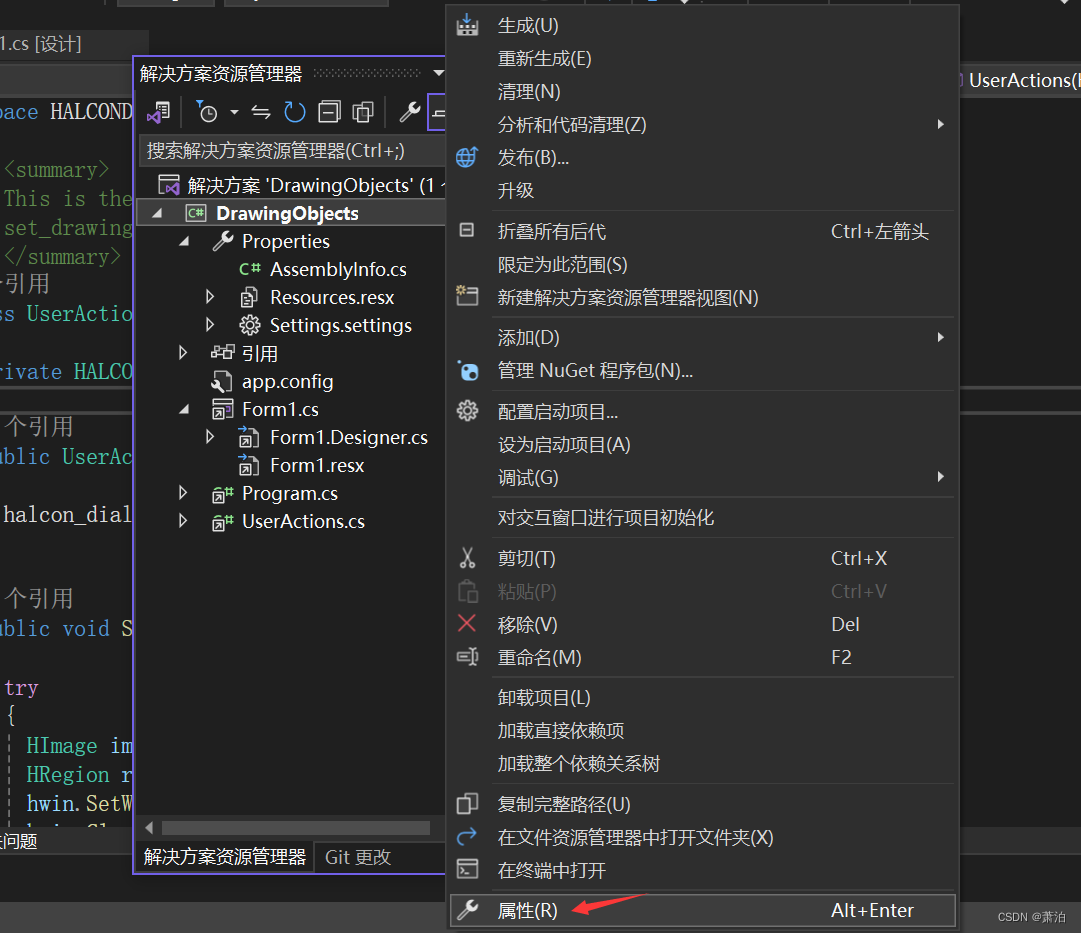展开“引用”节点

184,353
